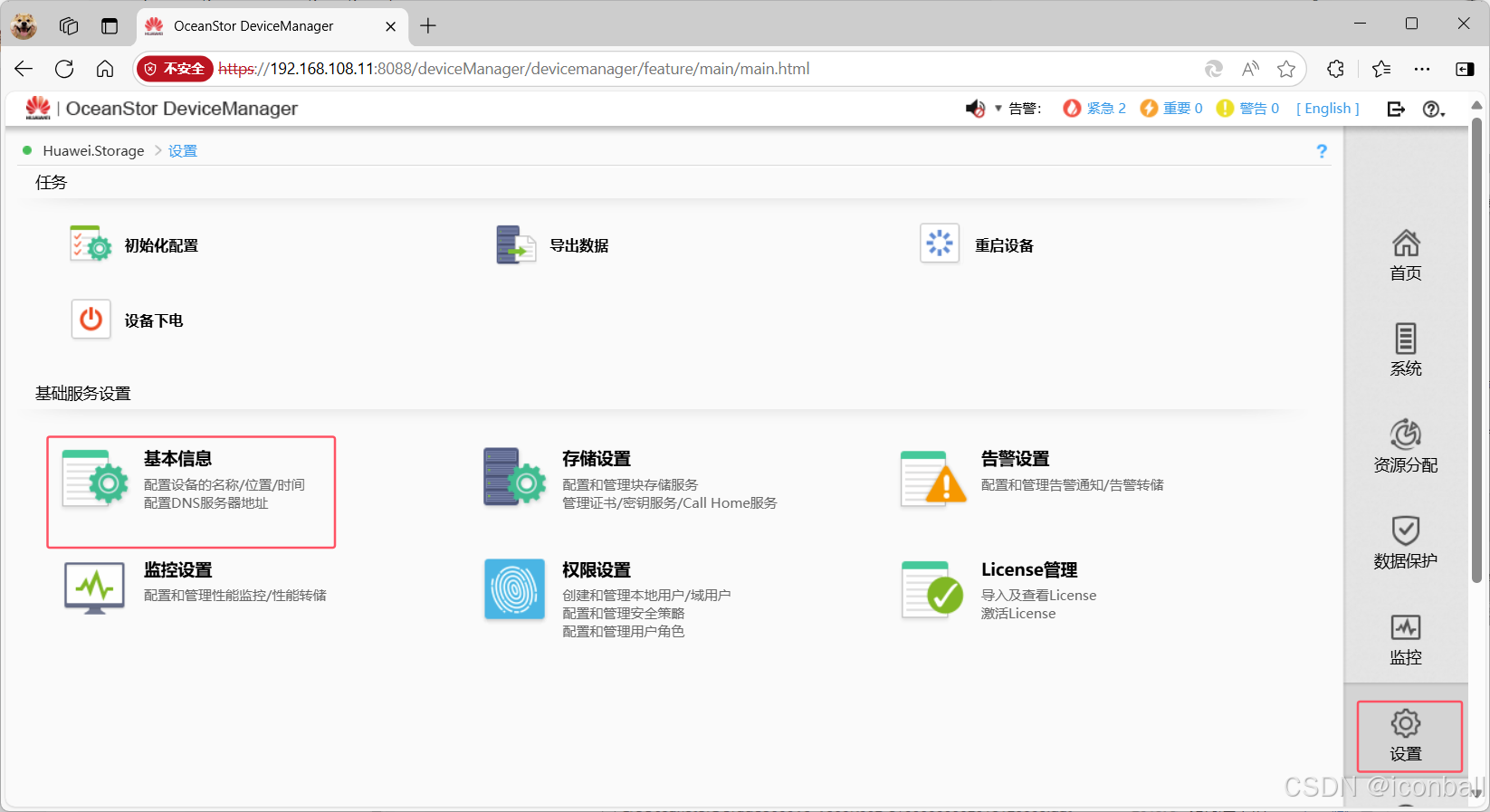Click the Huawei logo in header
The image size is (1490, 812).
point(38,108)
